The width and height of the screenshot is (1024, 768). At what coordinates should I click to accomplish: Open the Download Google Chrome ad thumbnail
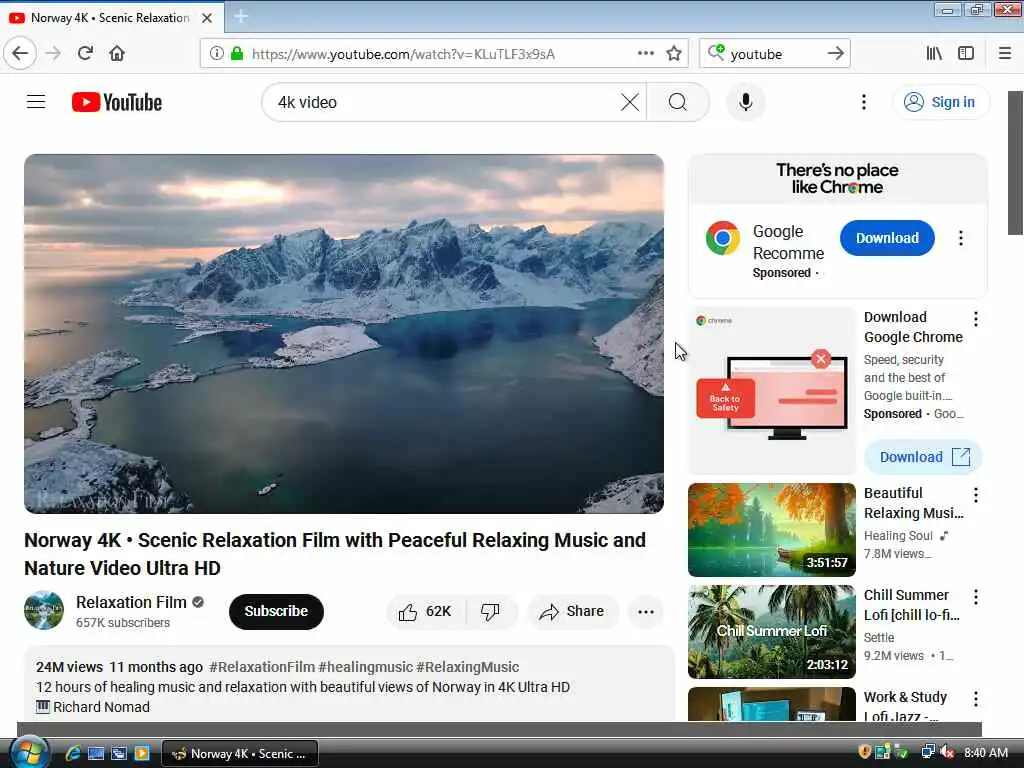click(771, 391)
